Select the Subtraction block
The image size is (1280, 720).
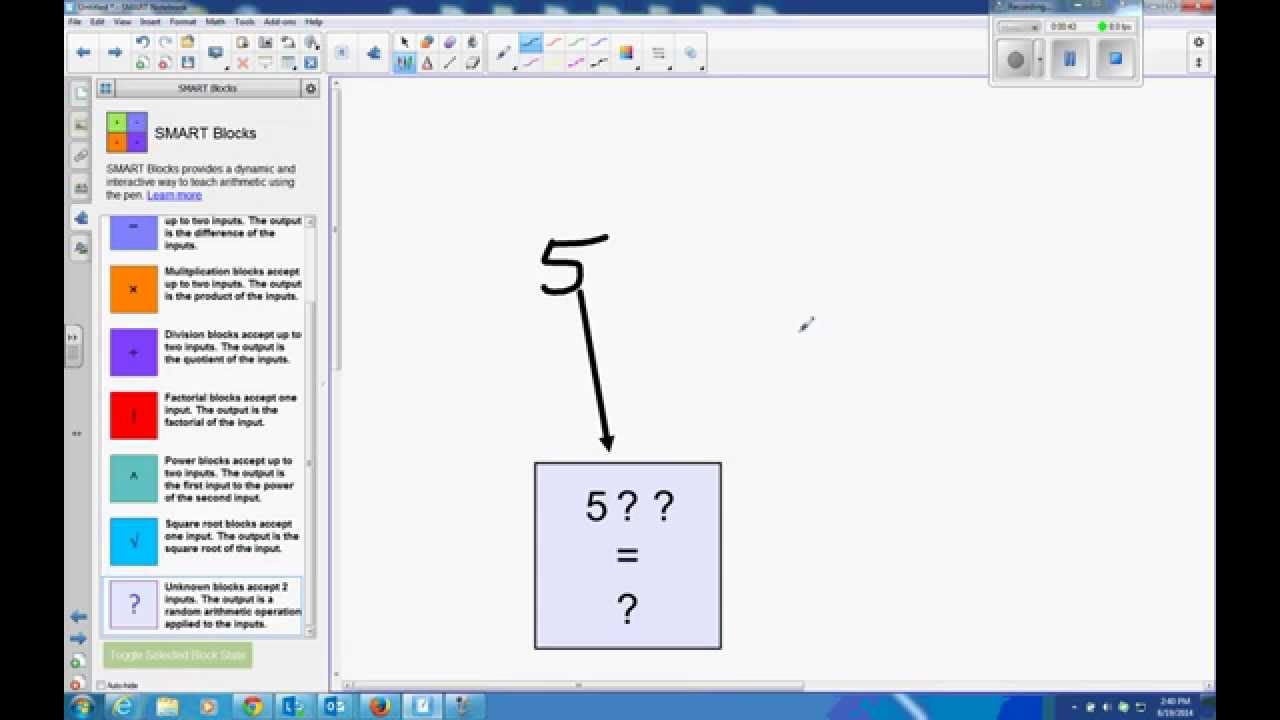click(x=134, y=233)
